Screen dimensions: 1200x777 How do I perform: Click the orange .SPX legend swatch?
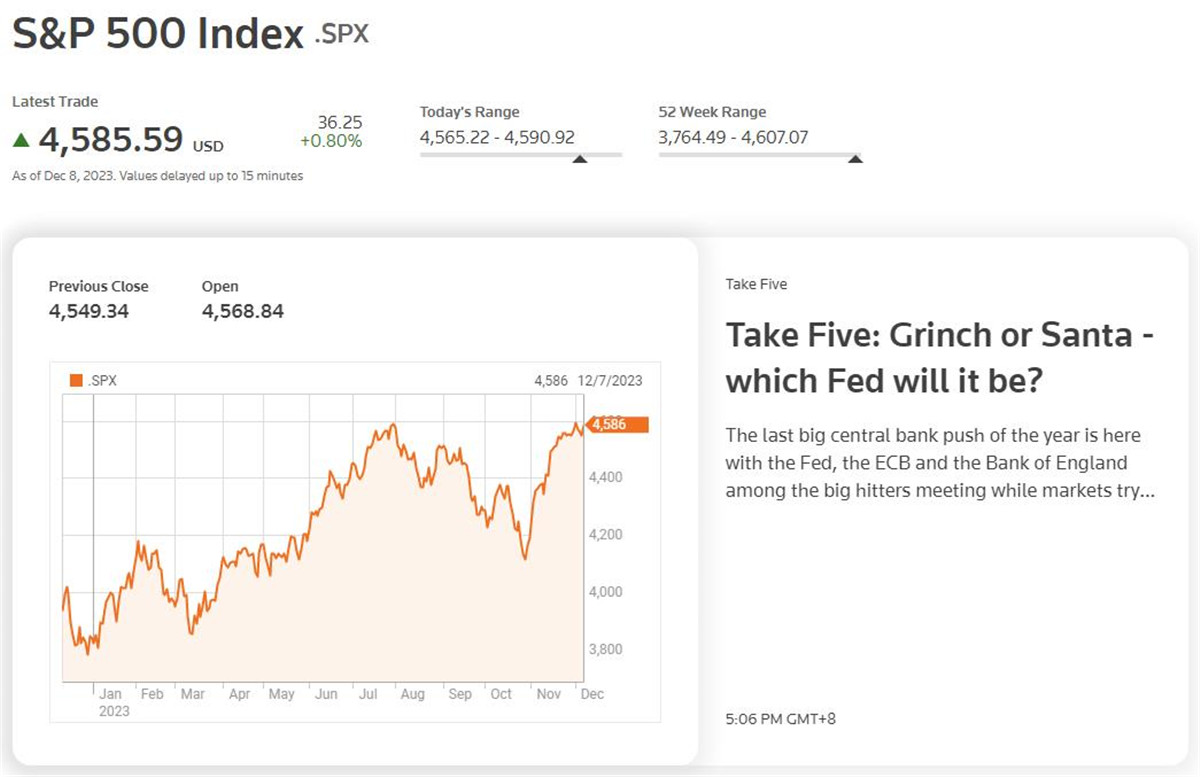click(x=76, y=380)
